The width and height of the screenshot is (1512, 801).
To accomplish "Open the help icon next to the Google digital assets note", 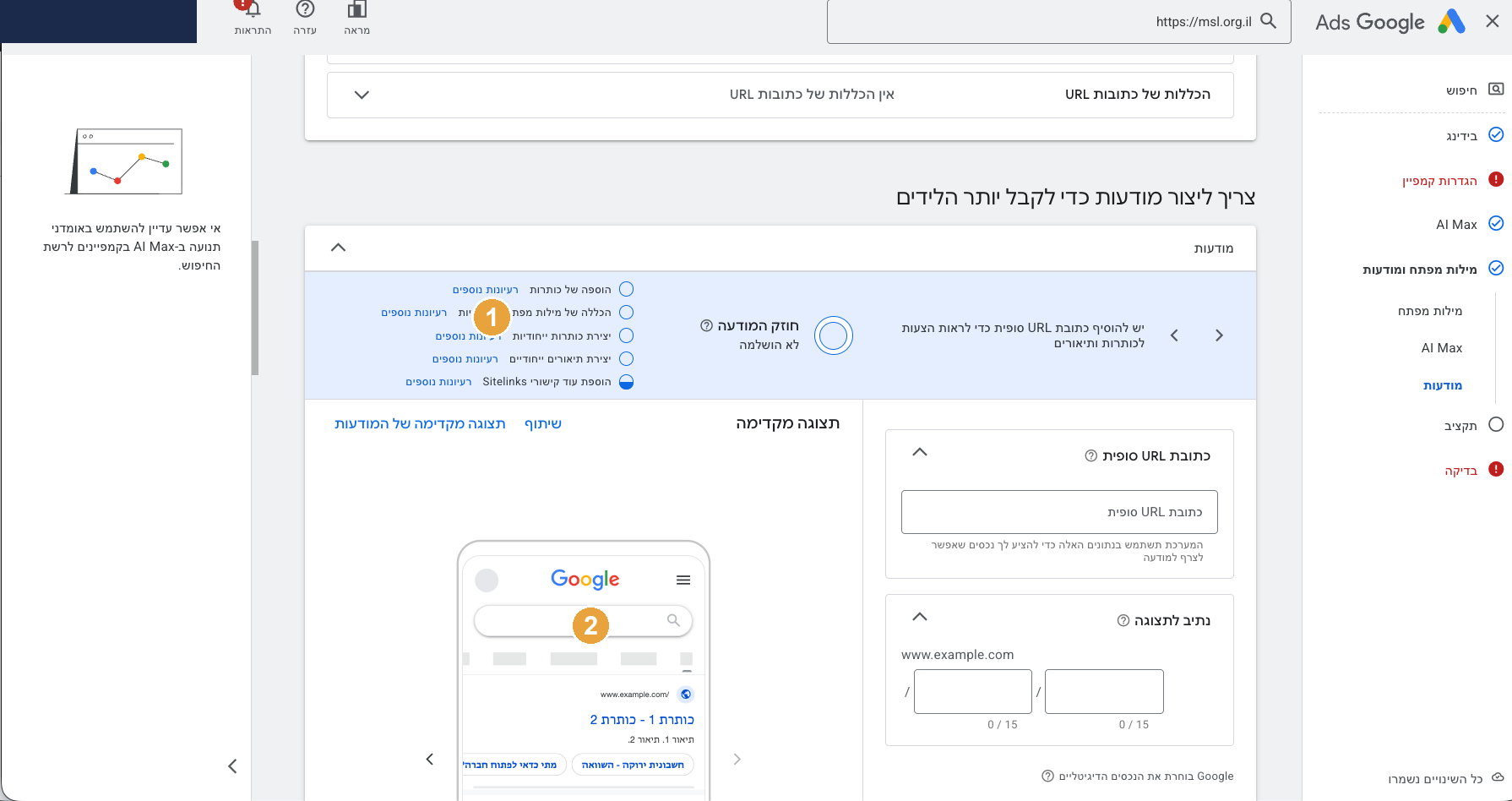I will coord(1048,776).
